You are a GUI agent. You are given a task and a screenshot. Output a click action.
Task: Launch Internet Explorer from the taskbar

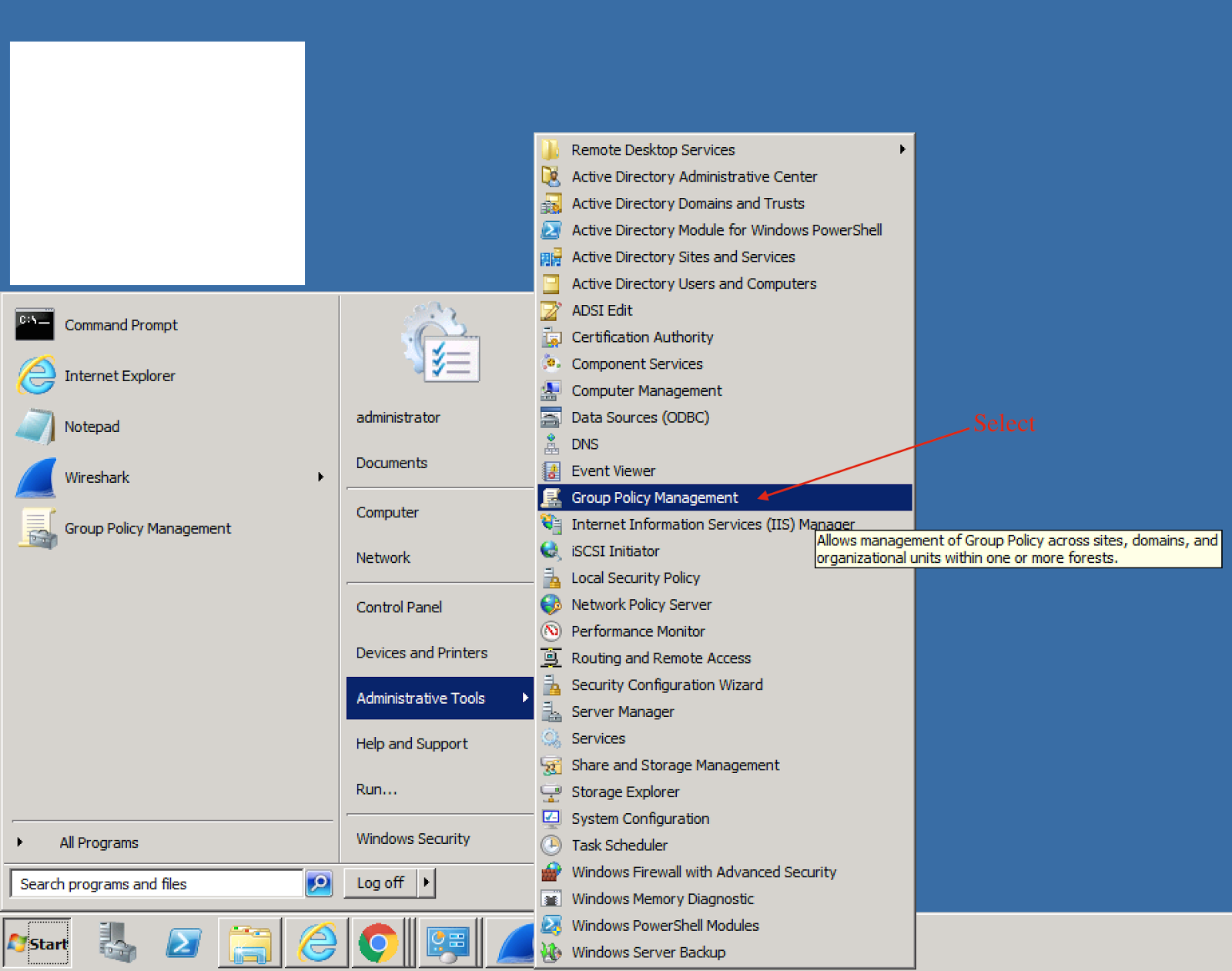pyautogui.click(x=317, y=943)
